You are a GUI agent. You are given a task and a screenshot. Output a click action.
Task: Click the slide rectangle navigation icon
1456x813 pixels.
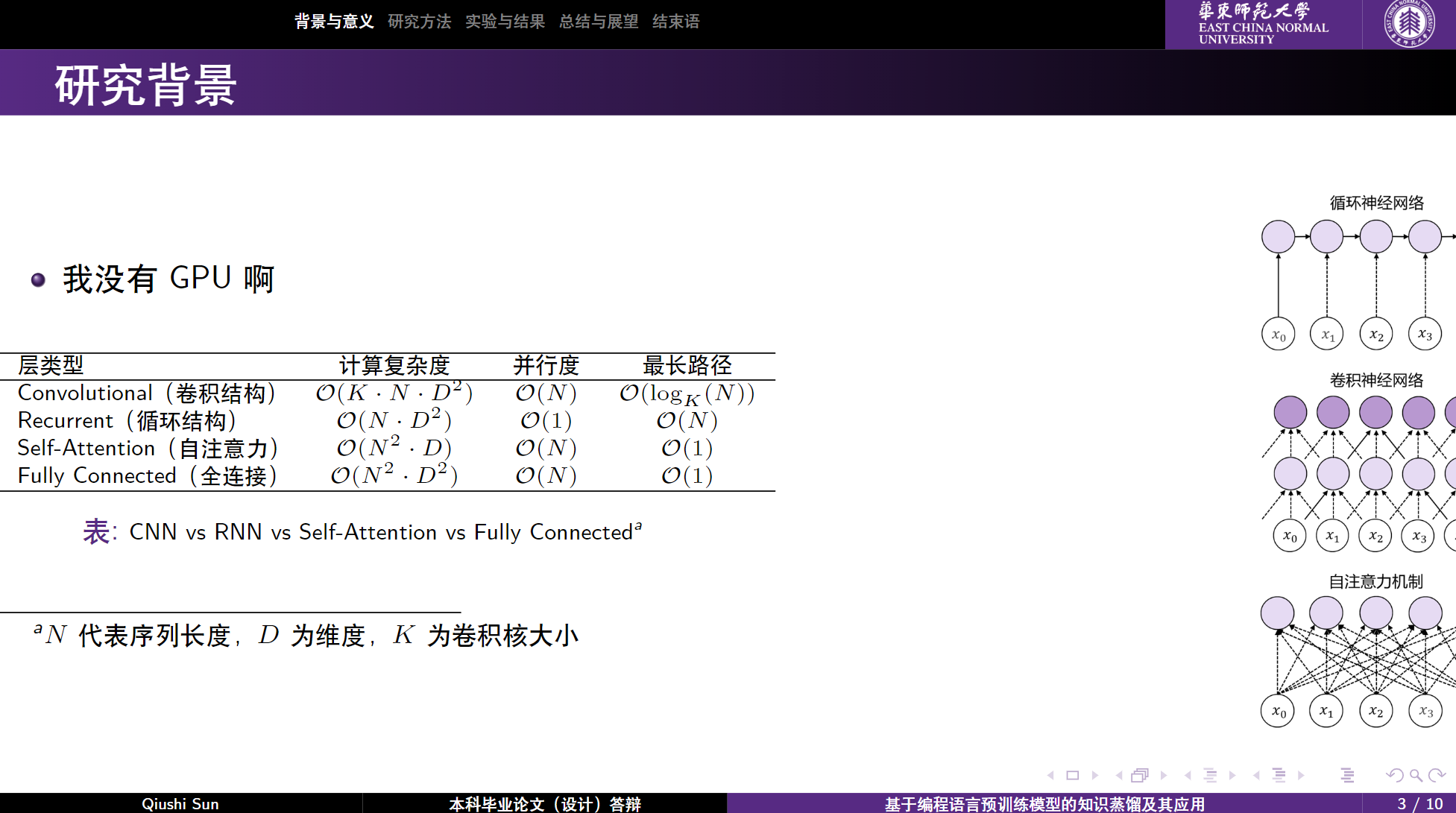(1072, 775)
